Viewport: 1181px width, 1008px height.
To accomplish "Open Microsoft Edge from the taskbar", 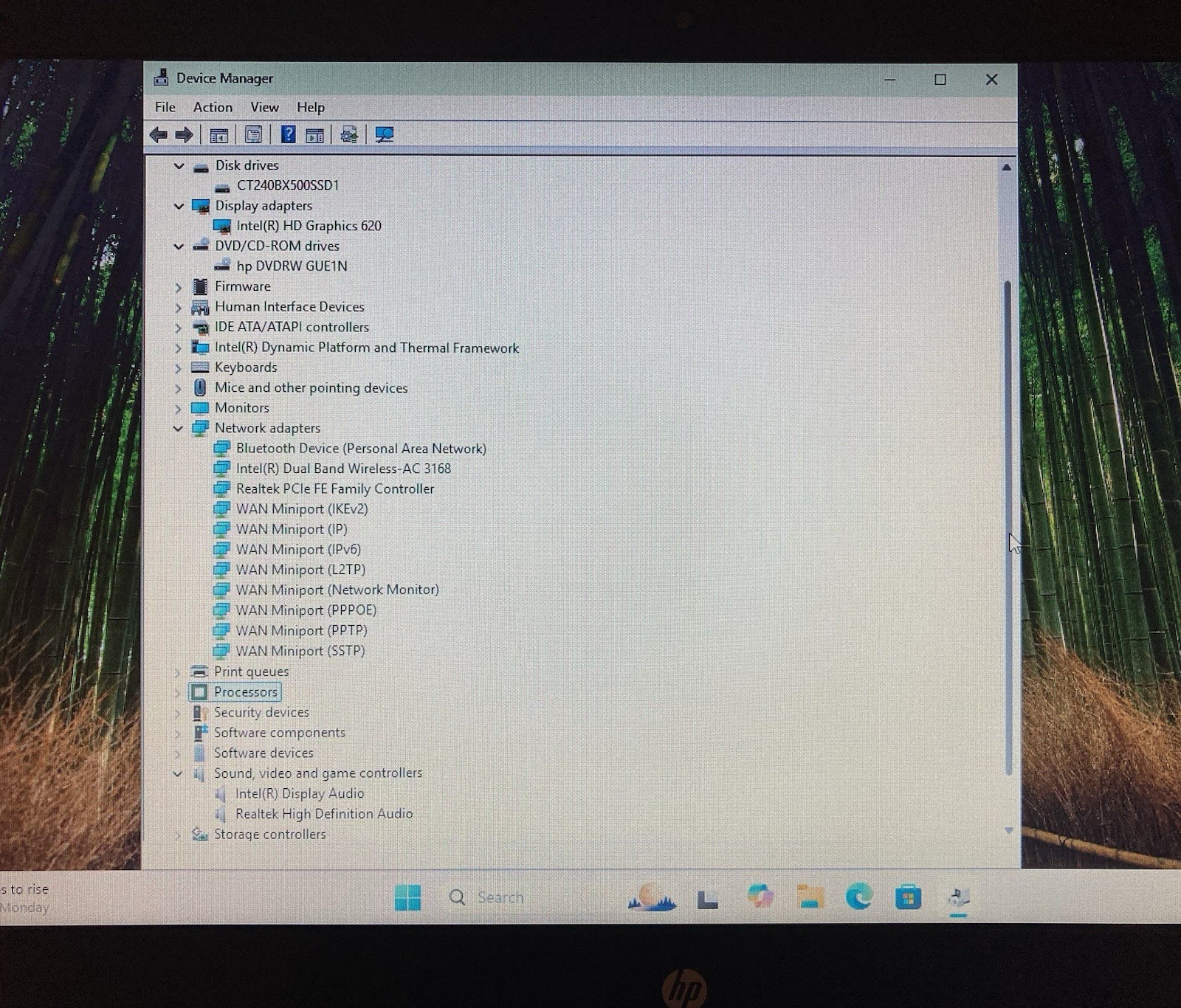I will pos(859,897).
